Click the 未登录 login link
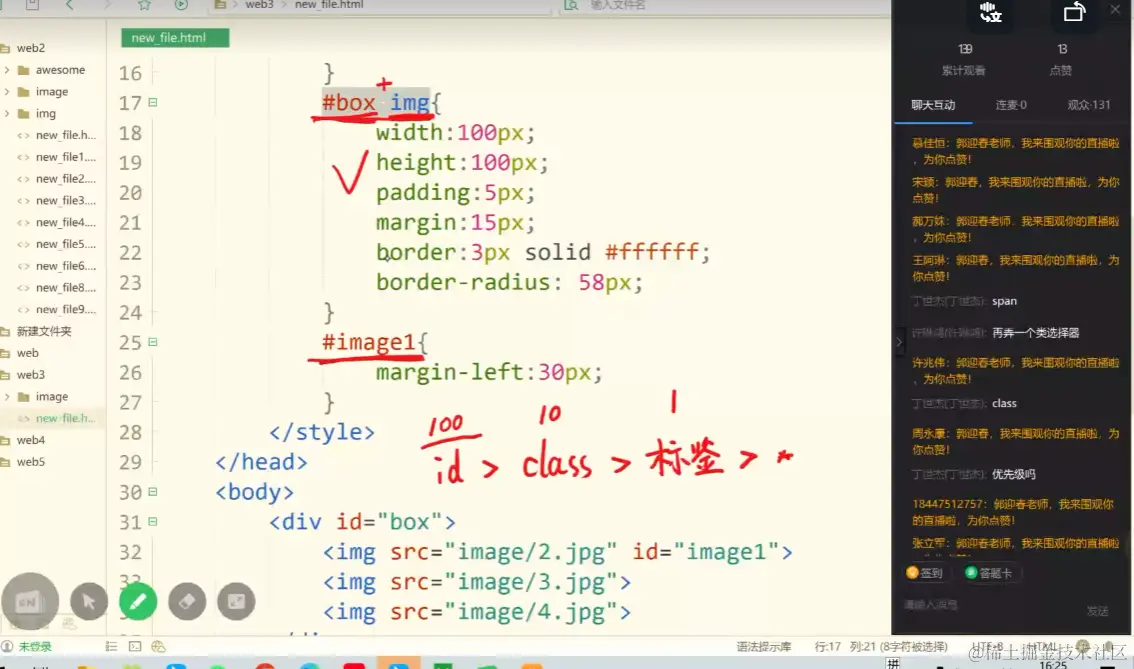Image resolution: width=1134 pixels, height=669 pixels. (x=35, y=647)
